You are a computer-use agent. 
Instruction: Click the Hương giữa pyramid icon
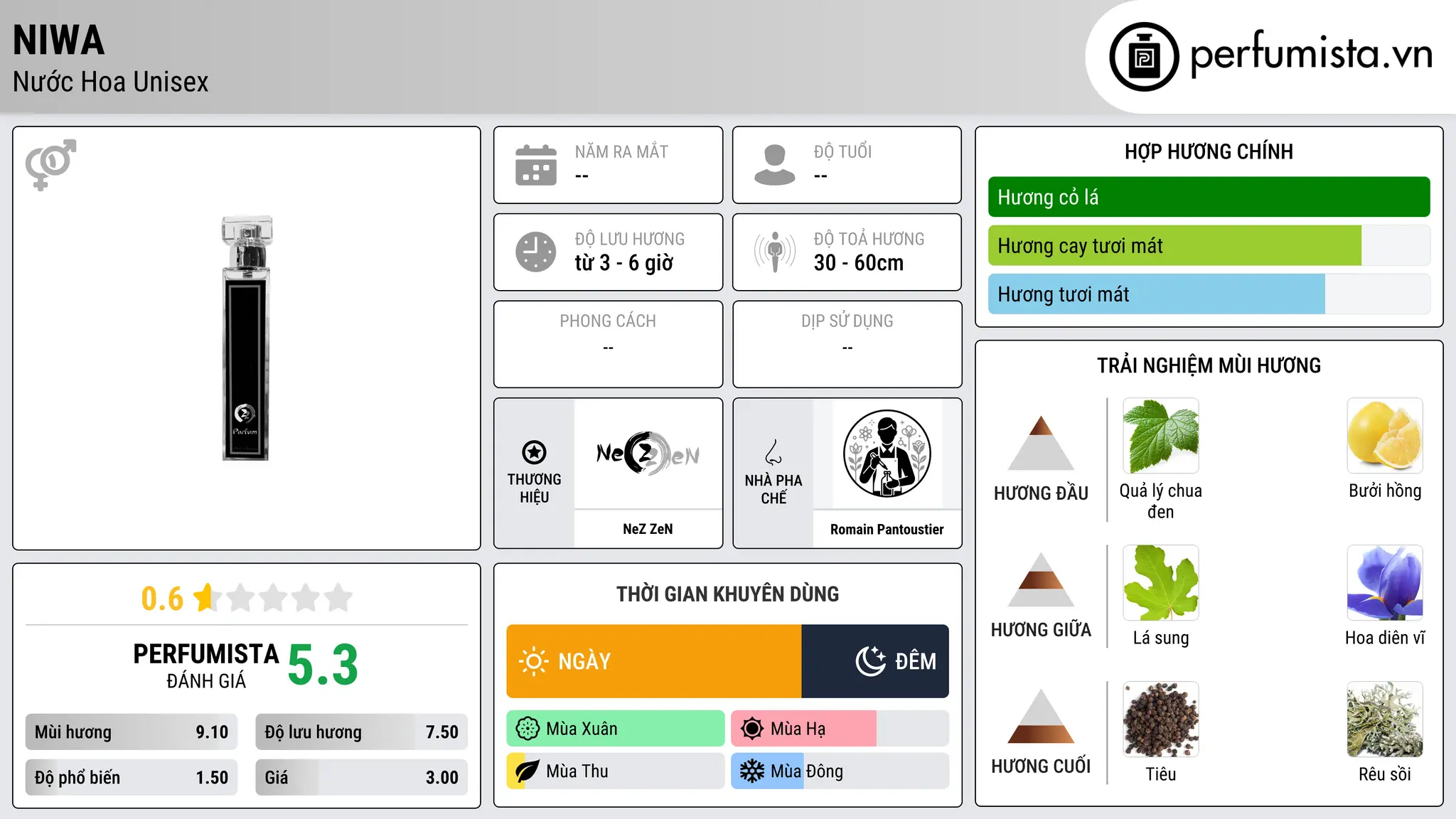click(x=1041, y=579)
